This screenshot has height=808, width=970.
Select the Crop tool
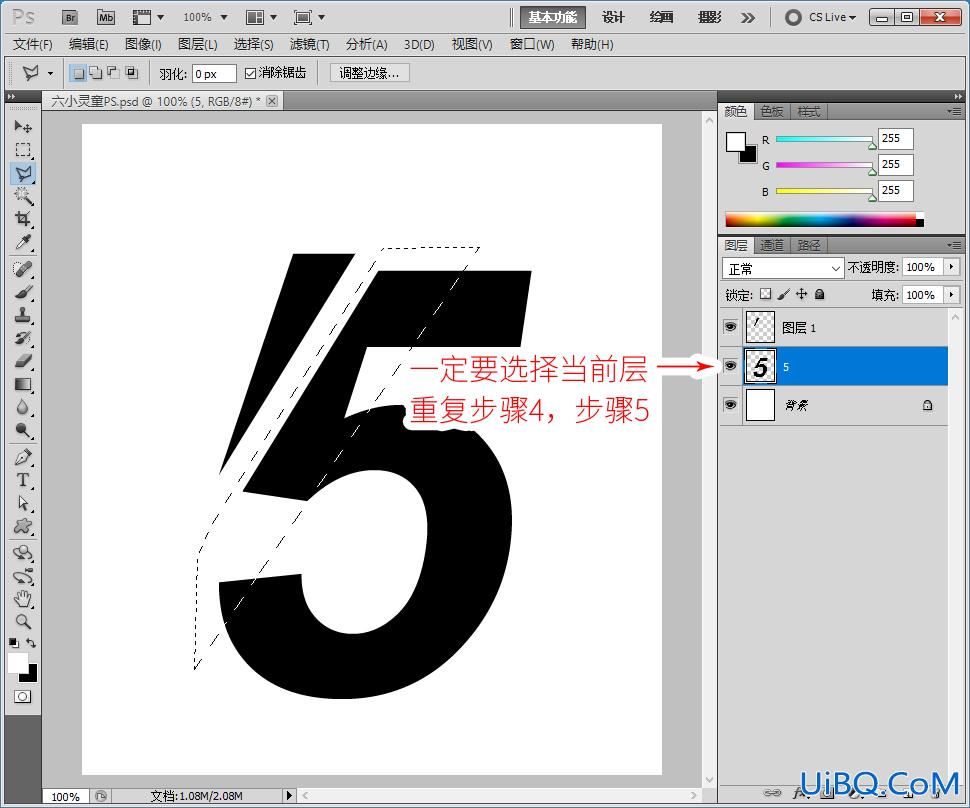[x=23, y=219]
